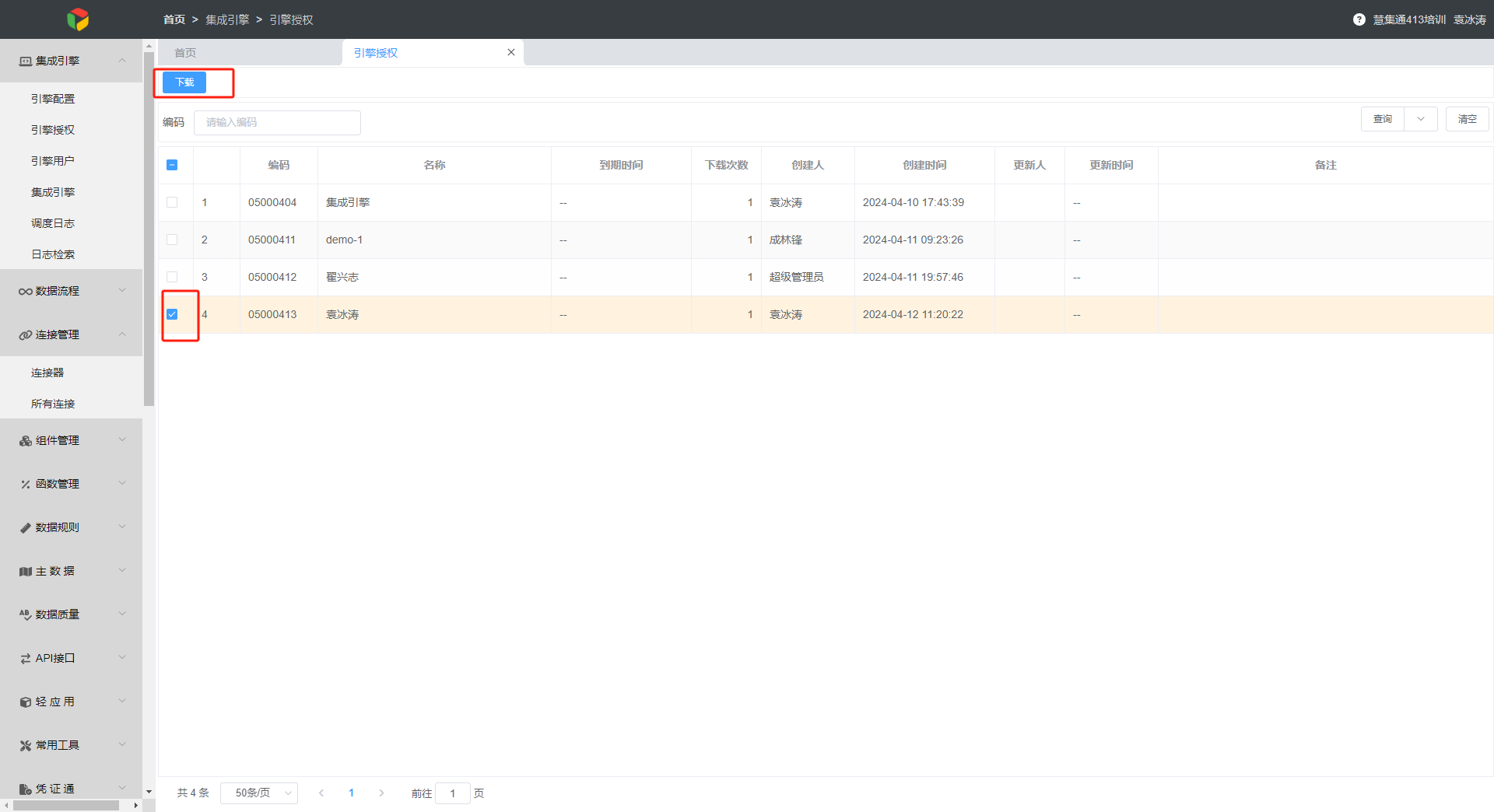This screenshot has height=812, width=1494.
Task: Uncheck the row for 05000413
Action: [172, 314]
